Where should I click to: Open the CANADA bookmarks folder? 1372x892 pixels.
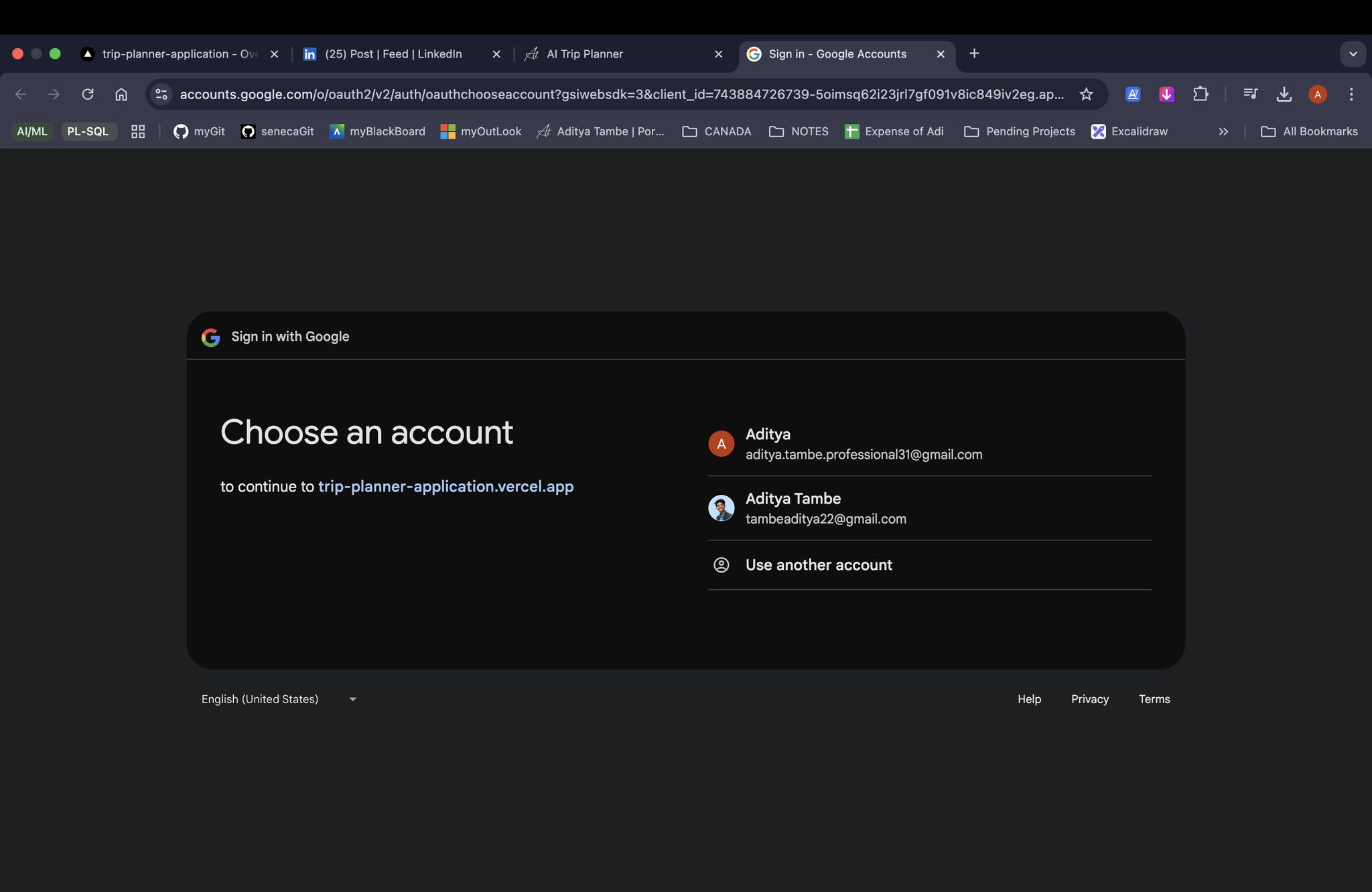pos(717,132)
